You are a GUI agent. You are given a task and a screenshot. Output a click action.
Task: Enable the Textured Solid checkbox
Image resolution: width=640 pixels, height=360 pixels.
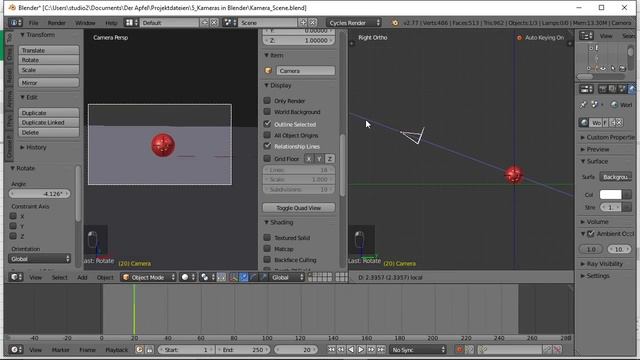tap(267, 237)
